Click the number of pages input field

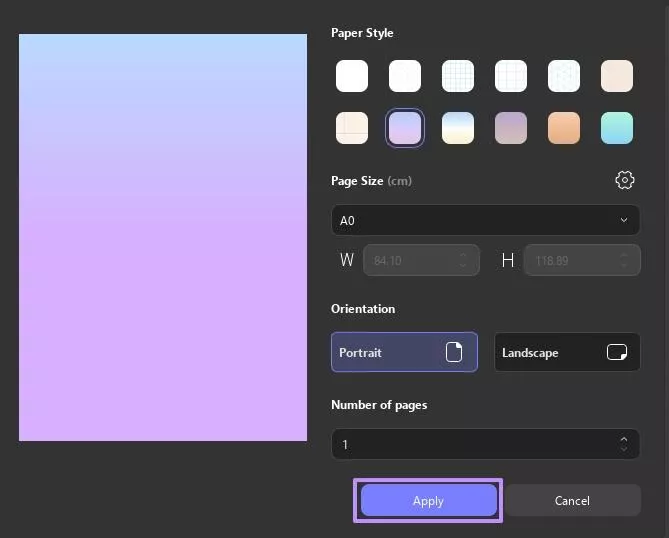click(470, 444)
